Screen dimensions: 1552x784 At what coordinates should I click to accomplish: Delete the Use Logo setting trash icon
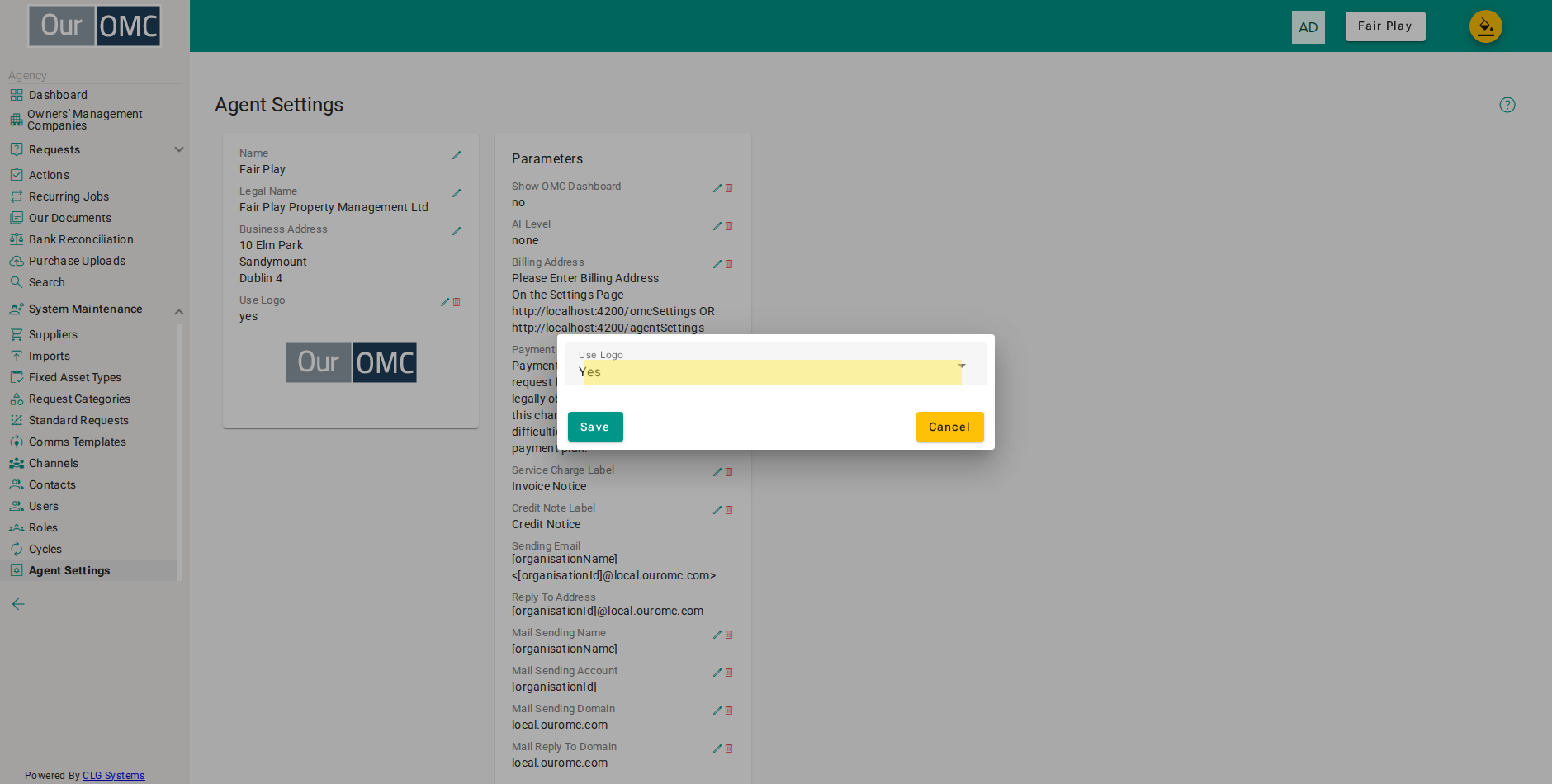[x=457, y=302]
